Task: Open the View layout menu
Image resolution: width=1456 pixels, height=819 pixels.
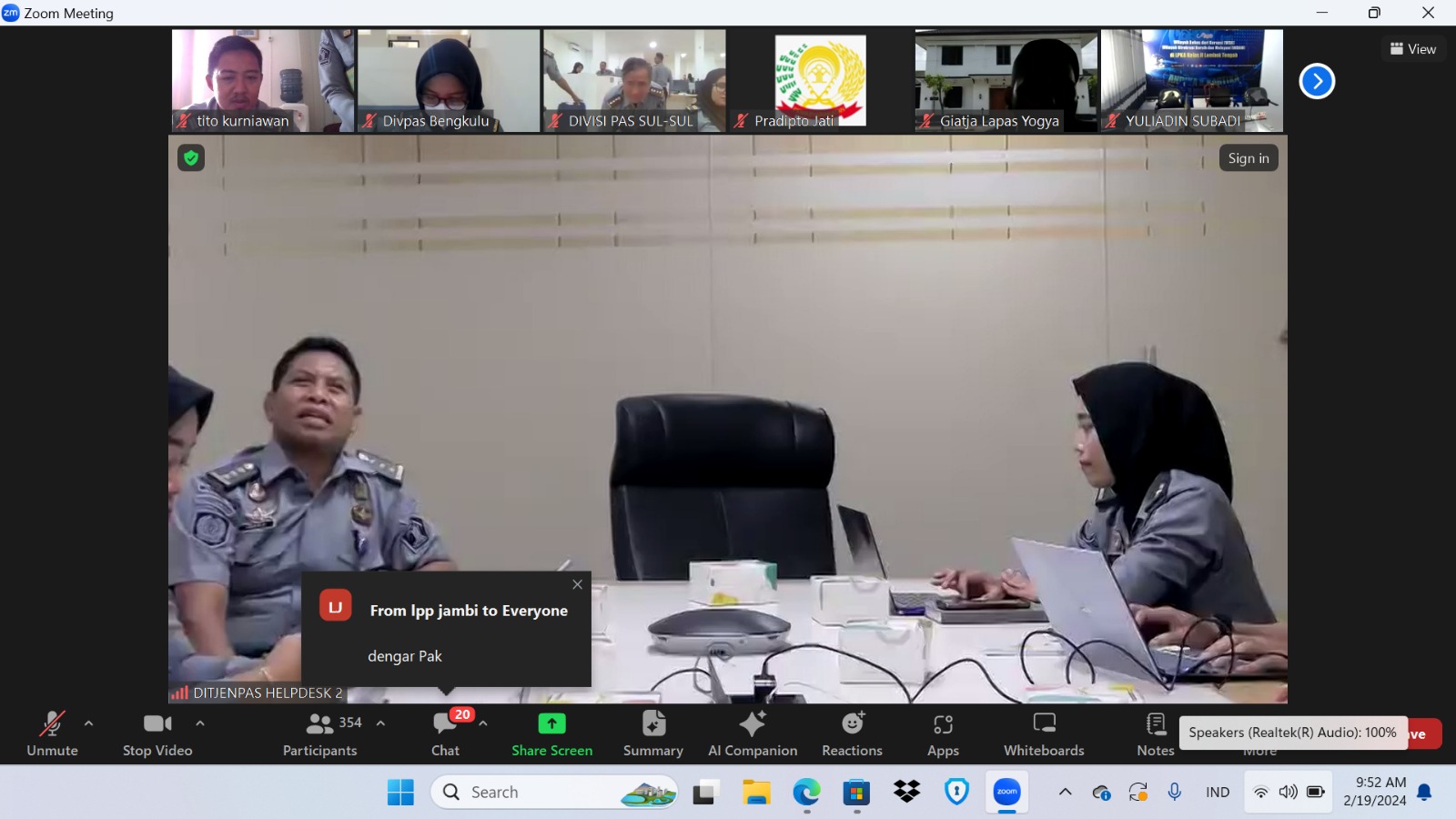Action: tap(1413, 49)
